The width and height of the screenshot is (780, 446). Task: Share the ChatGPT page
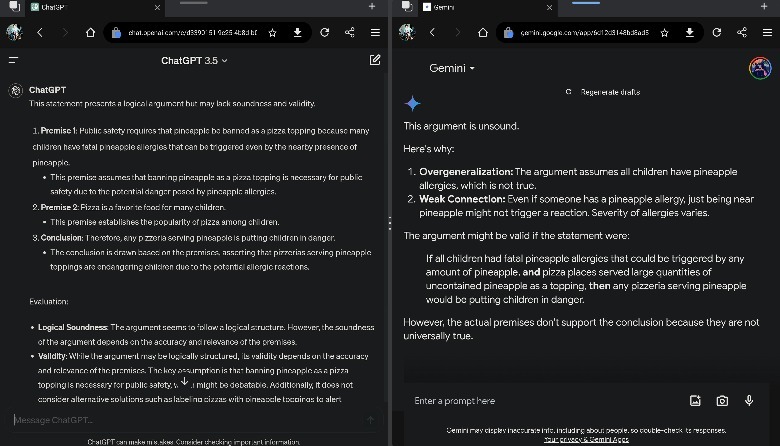coord(350,32)
